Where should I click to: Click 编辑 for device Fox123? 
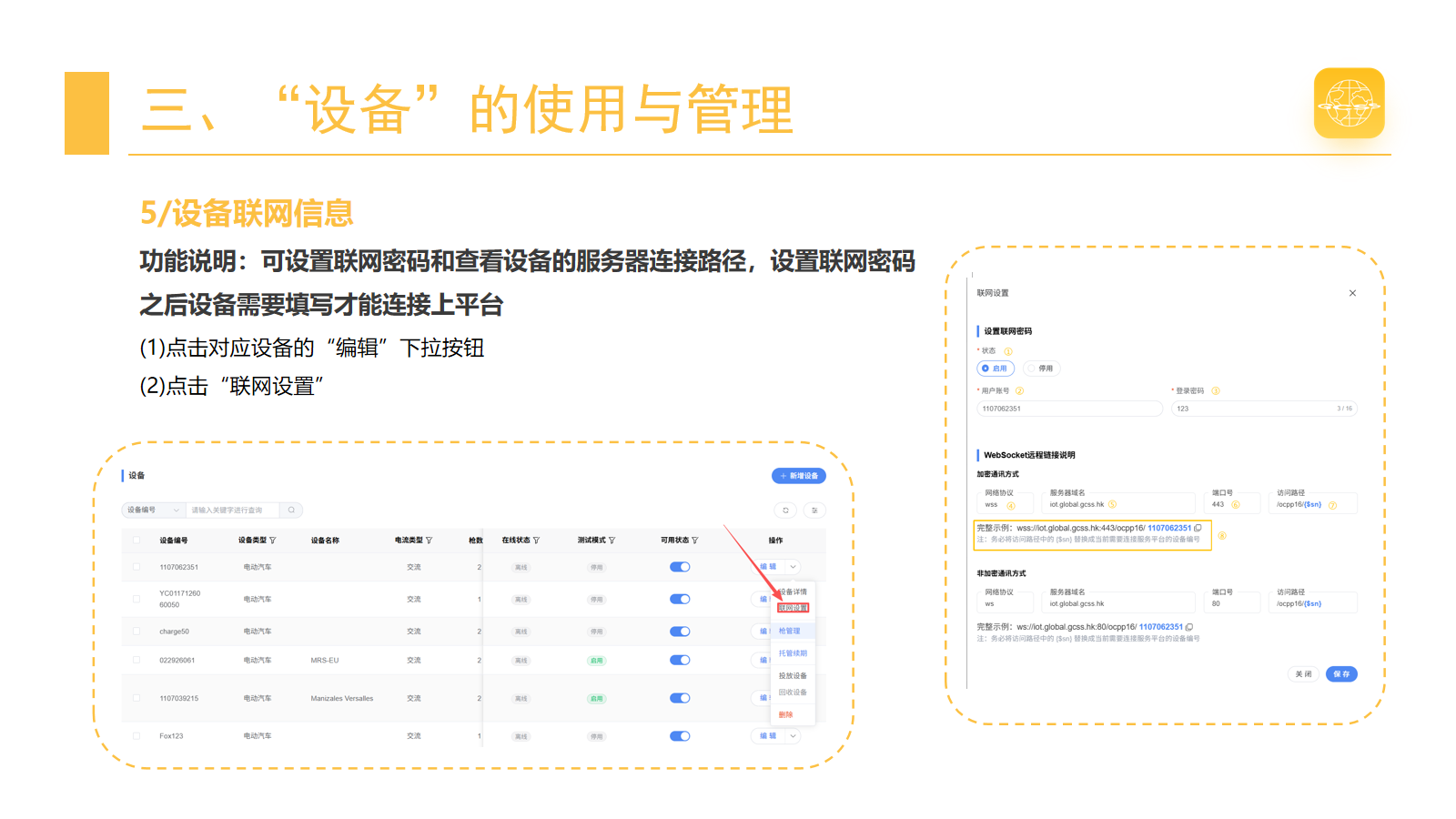tap(768, 736)
